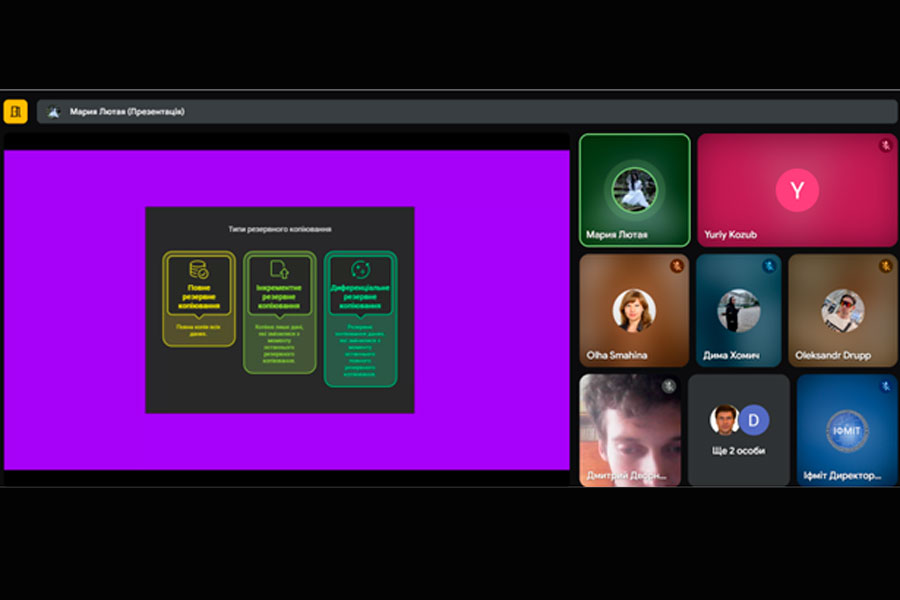Open Дима Хомич participant tile

pyautogui.click(x=739, y=310)
